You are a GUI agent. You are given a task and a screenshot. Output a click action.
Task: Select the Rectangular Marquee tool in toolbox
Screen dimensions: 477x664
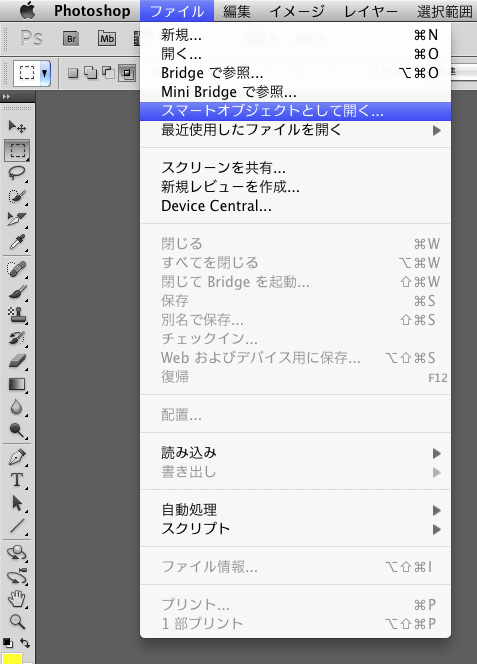tap(17, 150)
